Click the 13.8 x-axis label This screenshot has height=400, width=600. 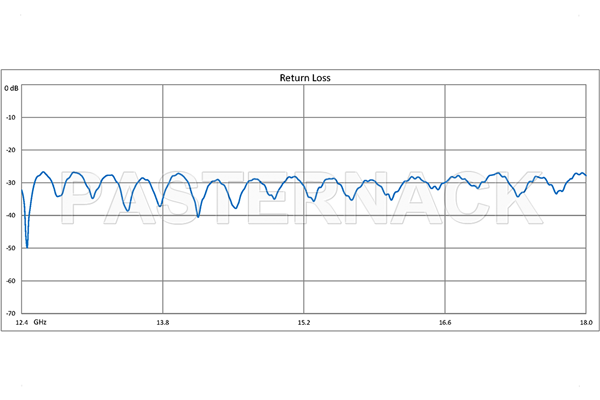pyautogui.click(x=162, y=323)
